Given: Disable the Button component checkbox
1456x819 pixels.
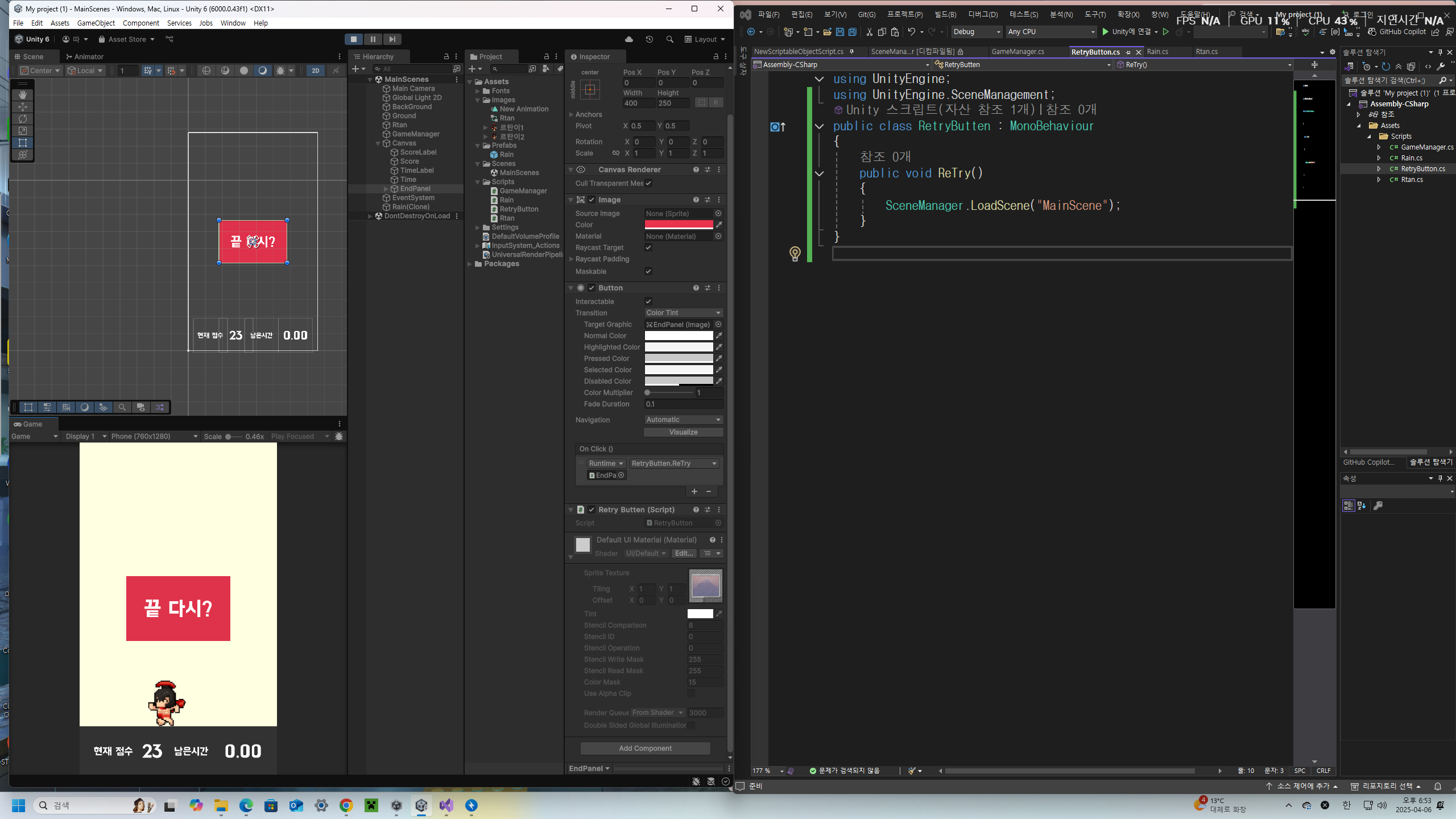Looking at the screenshot, I should 591,288.
